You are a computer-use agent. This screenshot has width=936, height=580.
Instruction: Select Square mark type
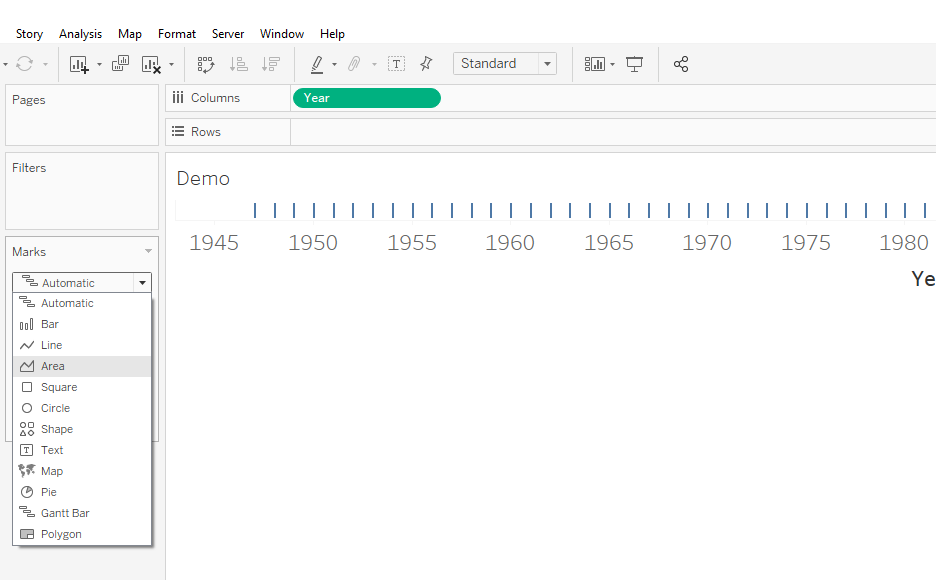82,387
